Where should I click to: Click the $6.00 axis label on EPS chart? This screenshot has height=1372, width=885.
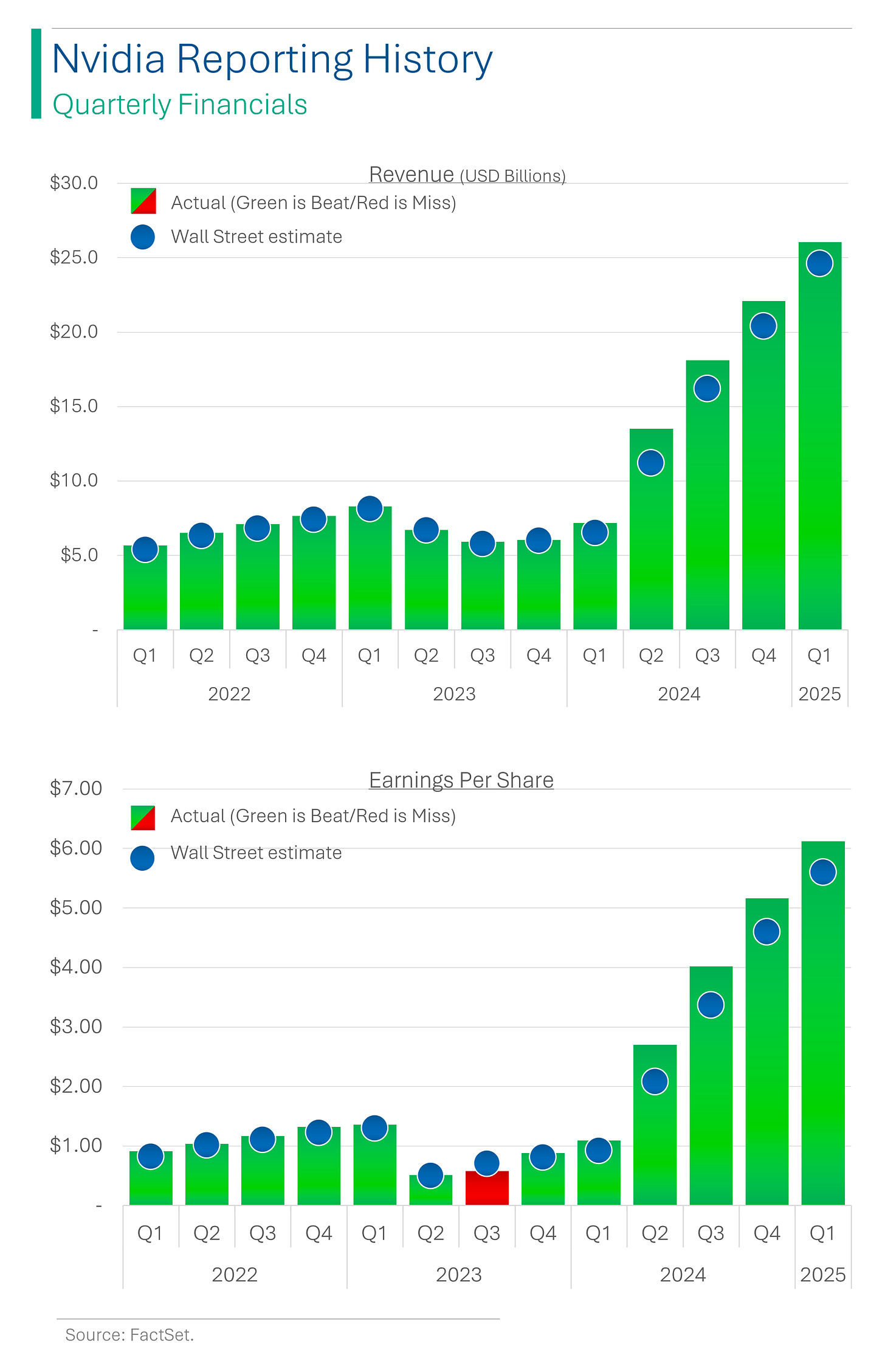click(x=76, y=848)
